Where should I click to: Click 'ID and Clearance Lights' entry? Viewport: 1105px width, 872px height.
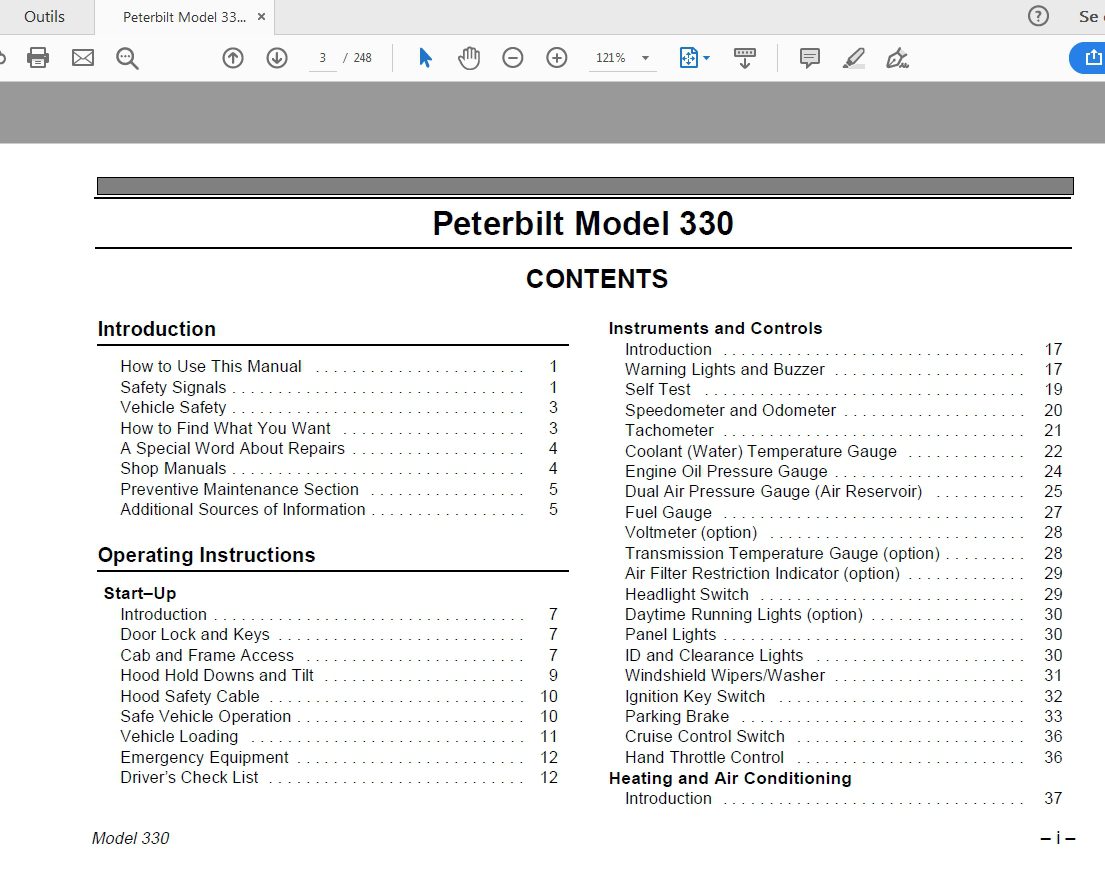click(x=715, y=656)
